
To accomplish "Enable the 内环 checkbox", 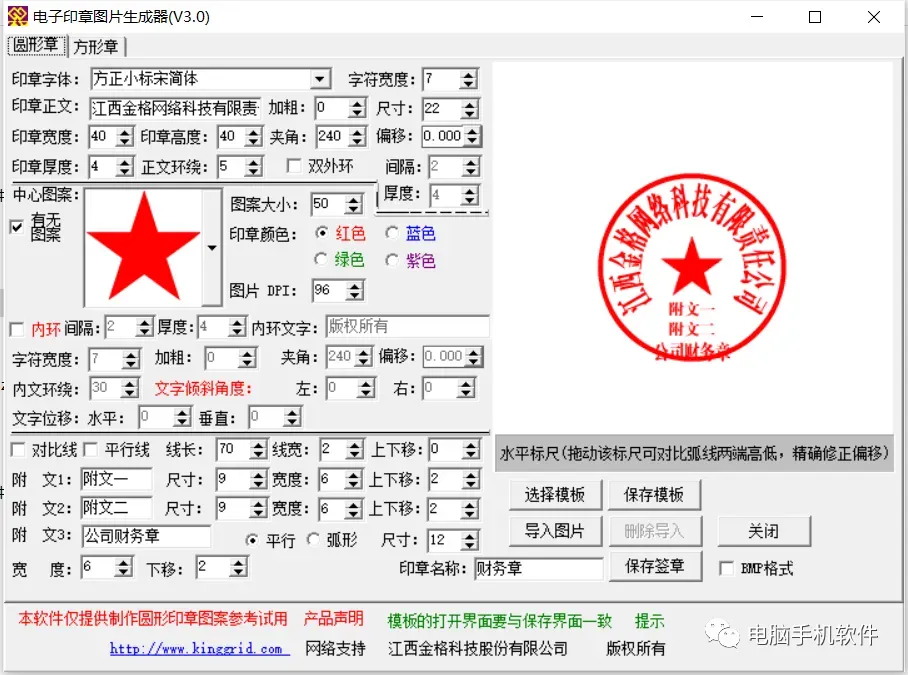I will point(17,329).
